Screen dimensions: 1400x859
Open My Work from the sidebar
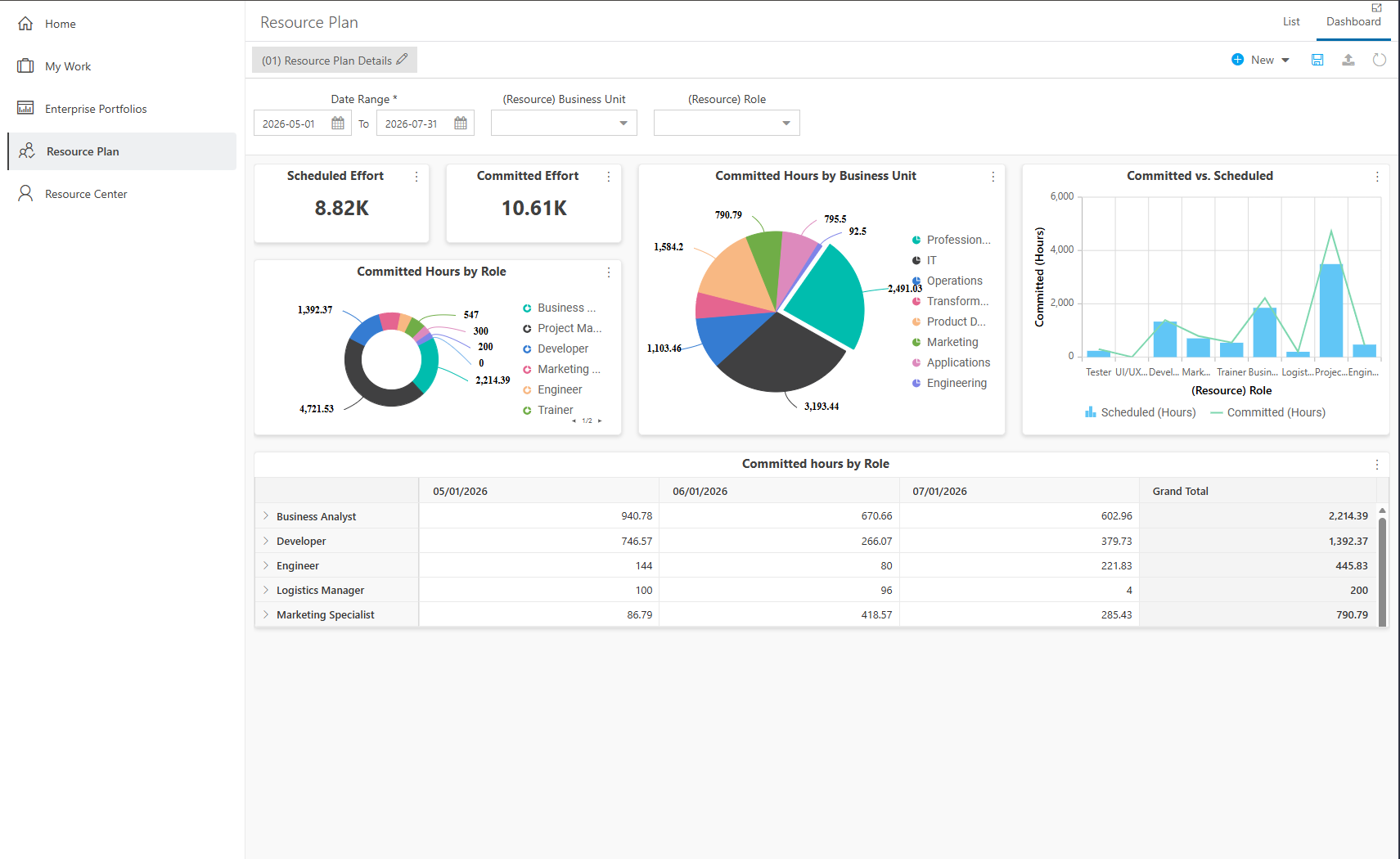pyautogui.click(x=68, y=66)
